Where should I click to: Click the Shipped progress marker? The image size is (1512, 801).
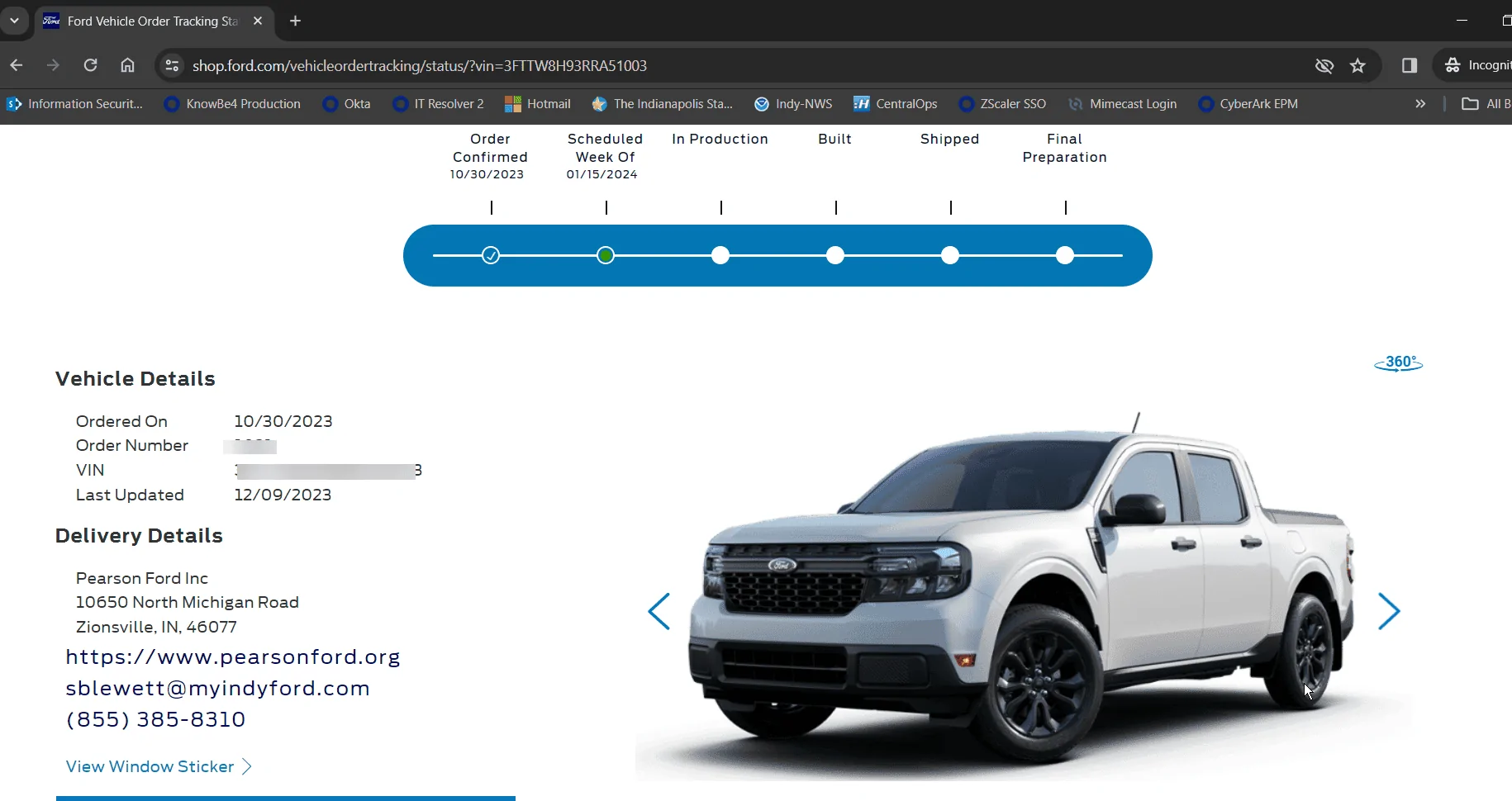tap(950, 256)
